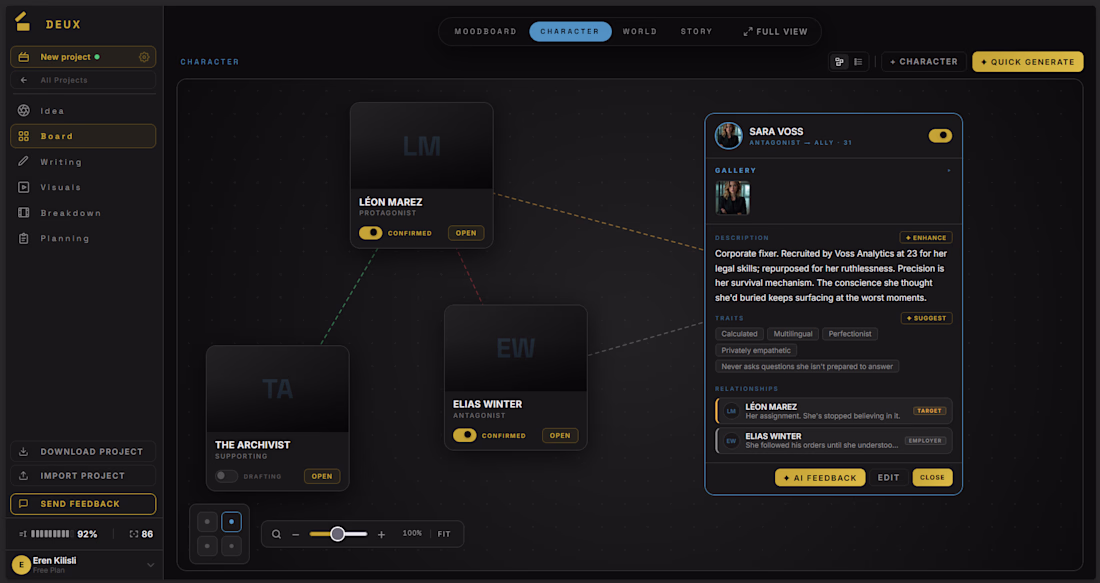Click the Planning clipboard icon
The image size is (1100, 583).
(x=24, y=239)
